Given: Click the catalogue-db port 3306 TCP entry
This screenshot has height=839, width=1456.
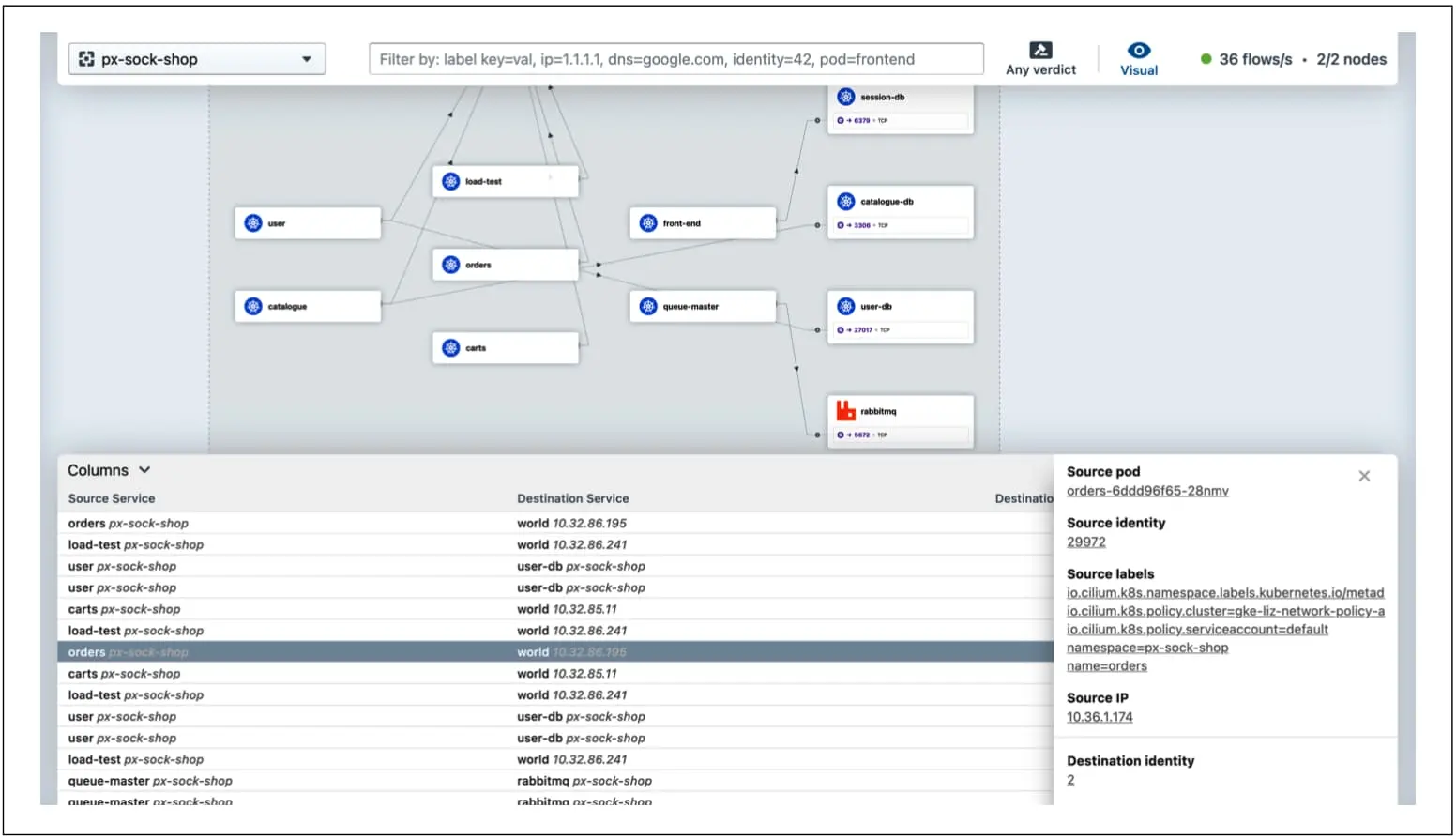Looking at the screenshot, I should pos(901,225).
